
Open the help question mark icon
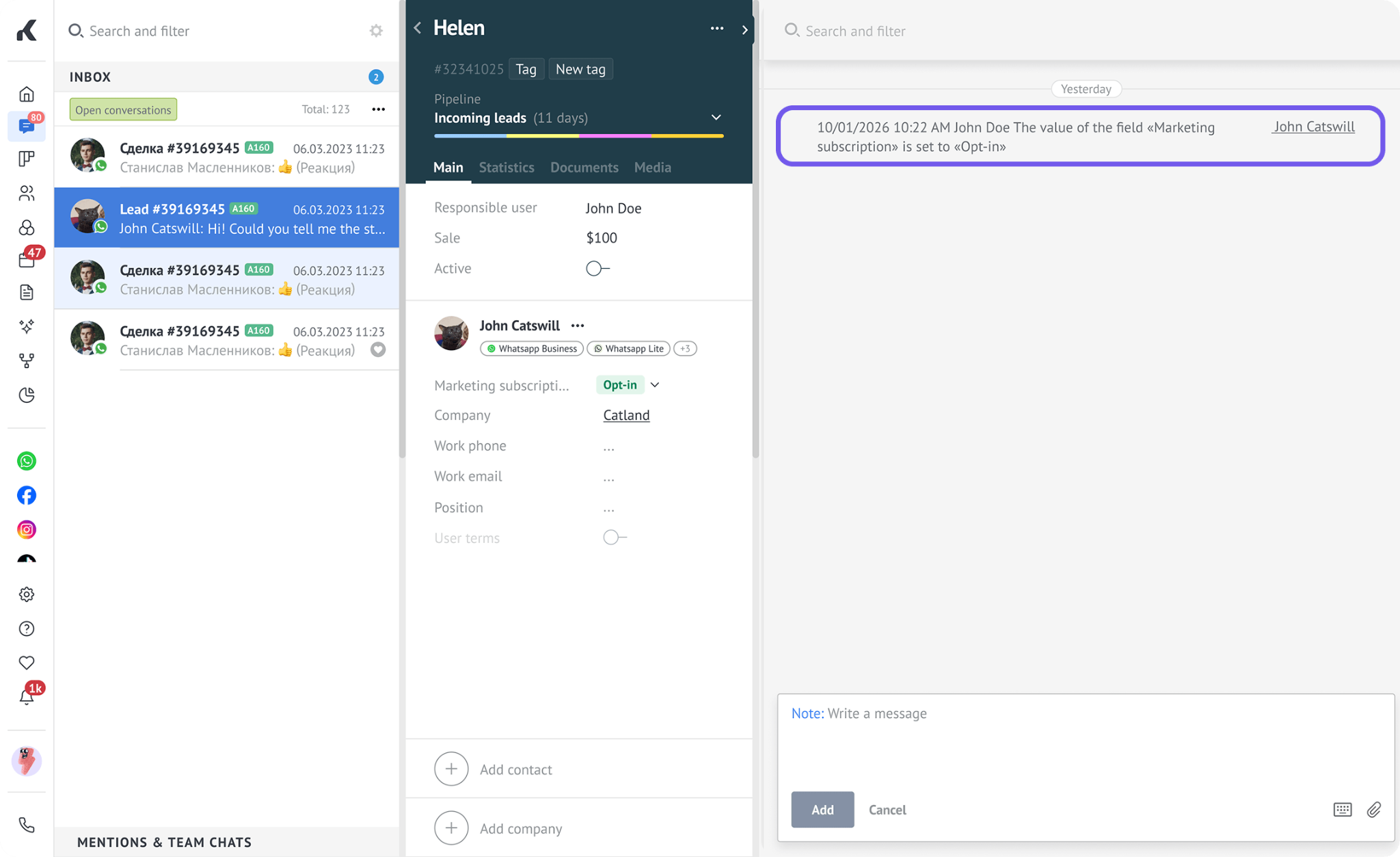click(27, 629)
